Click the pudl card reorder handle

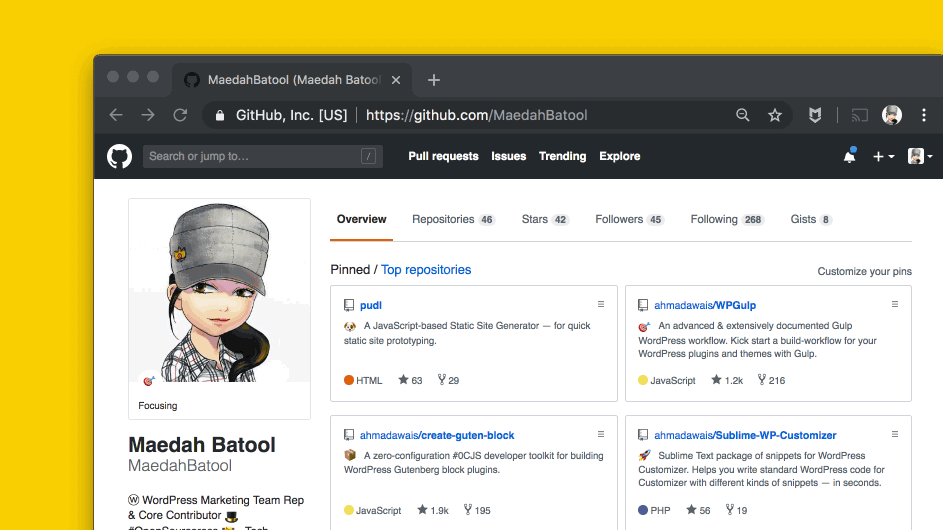(x=601, y=304)
